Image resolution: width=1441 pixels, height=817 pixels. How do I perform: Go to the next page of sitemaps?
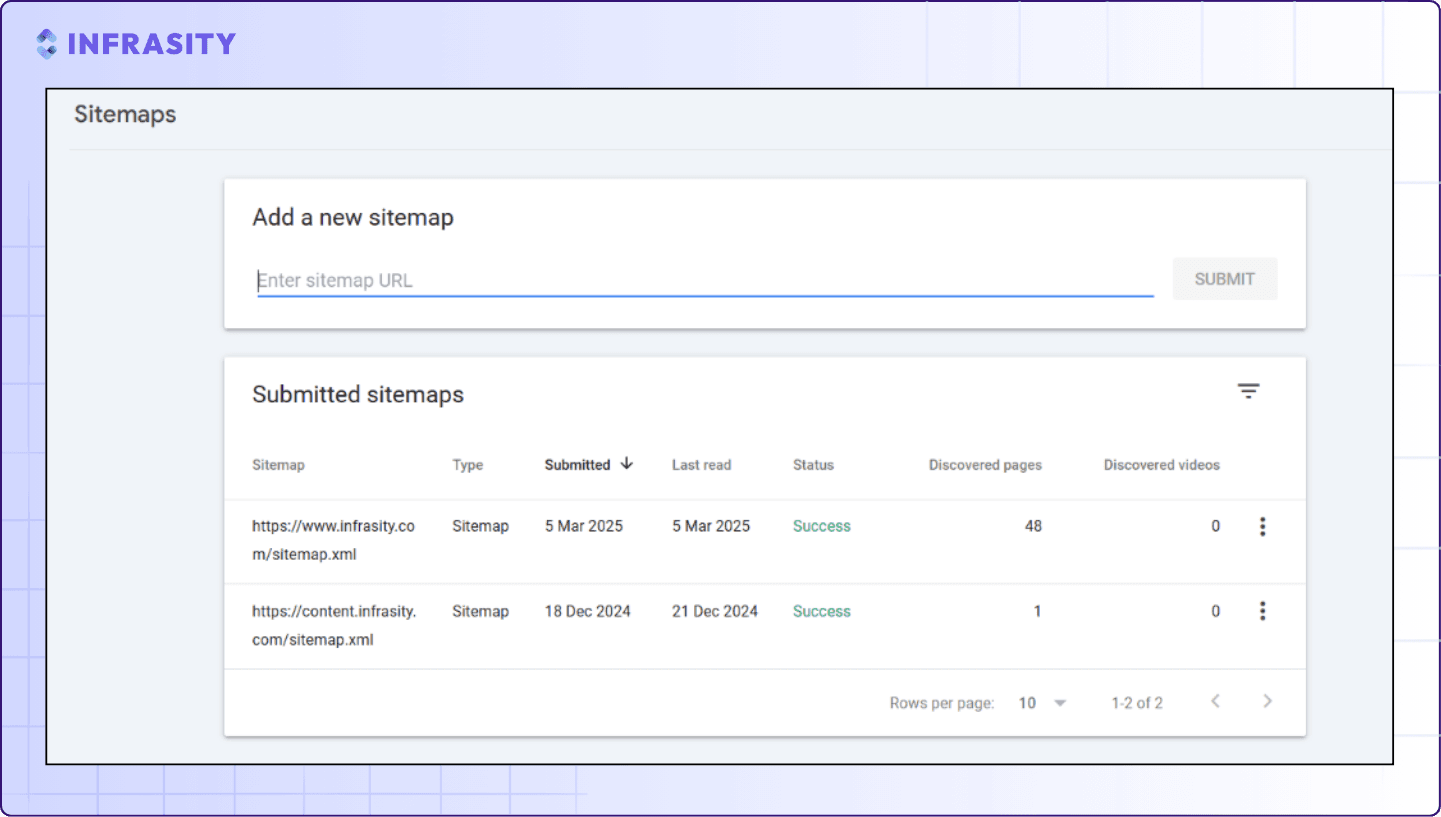coord(1267,701)
